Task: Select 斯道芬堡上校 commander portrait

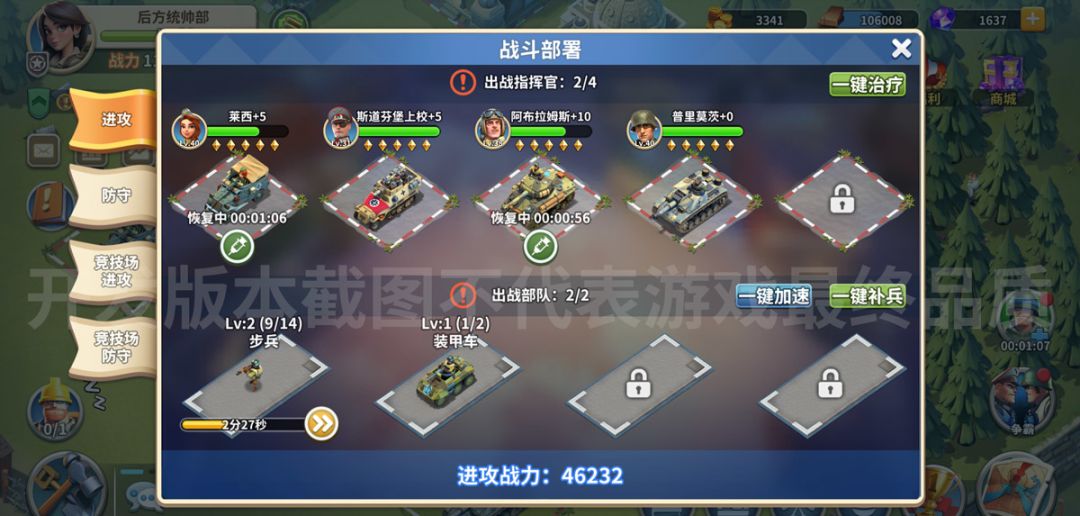Action: [x=340, y=128]
